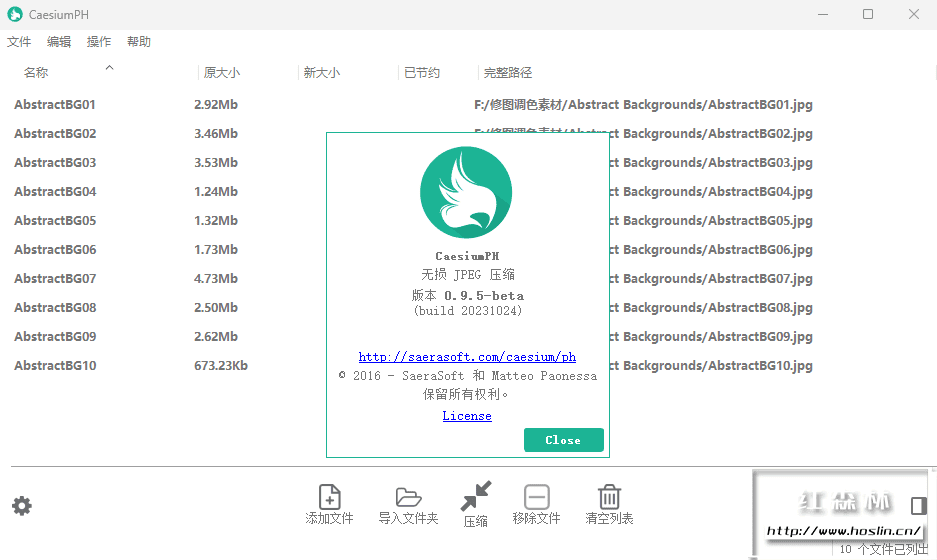
Task: Click the 清空列表 trash icon
Action: 609,496
